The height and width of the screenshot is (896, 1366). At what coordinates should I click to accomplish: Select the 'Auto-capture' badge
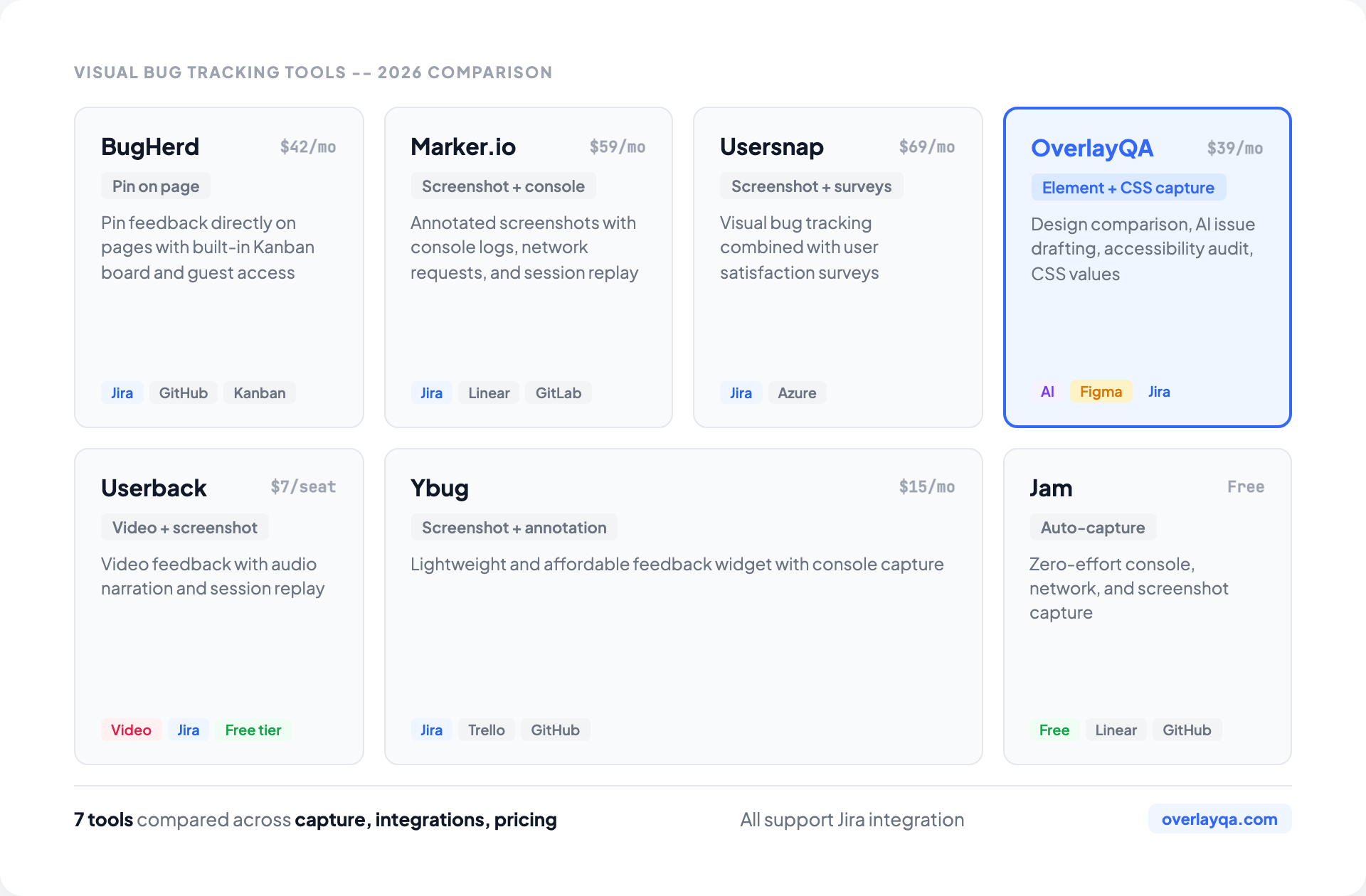click(1093, 528)
